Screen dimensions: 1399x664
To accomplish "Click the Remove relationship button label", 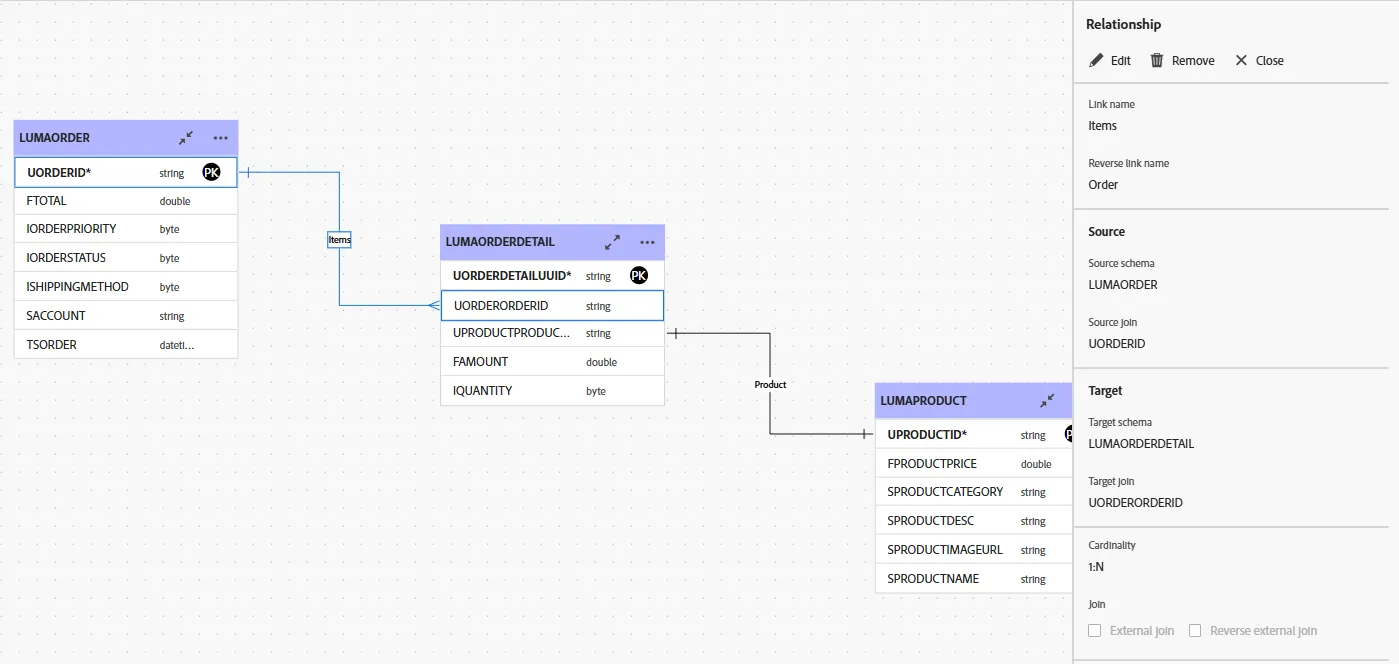I will pyautogui.click(x=1193, y=61).
